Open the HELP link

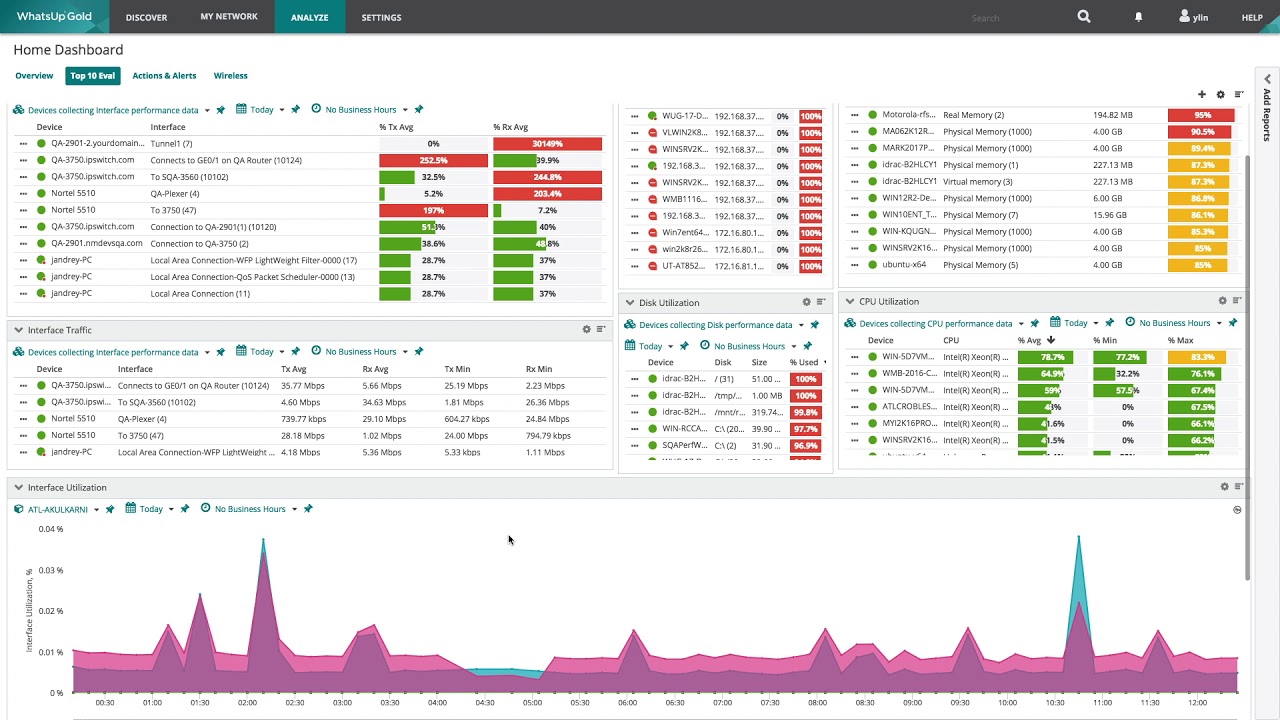point(1252,17)
